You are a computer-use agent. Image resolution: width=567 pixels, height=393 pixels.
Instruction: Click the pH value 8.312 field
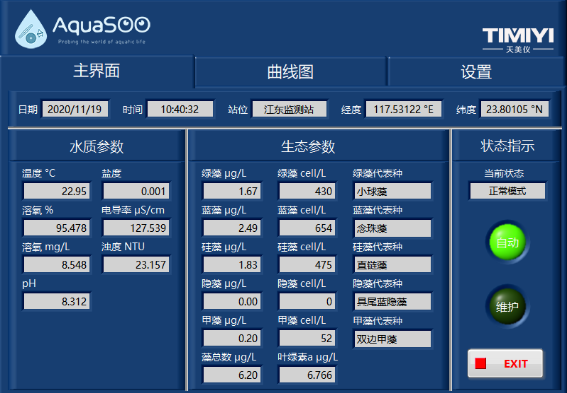pos(56,301)
